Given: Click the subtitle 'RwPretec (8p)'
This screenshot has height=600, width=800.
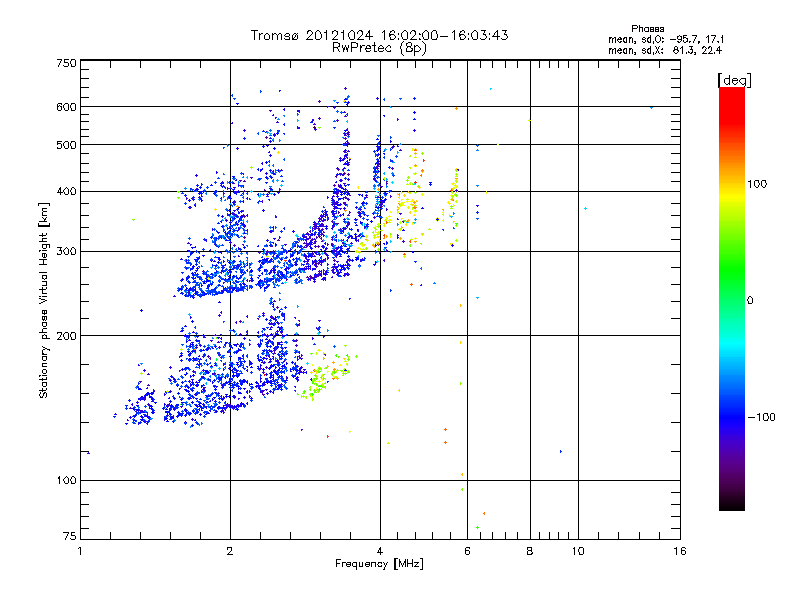Looking at the screenshot, I should [x=379, y=48].
